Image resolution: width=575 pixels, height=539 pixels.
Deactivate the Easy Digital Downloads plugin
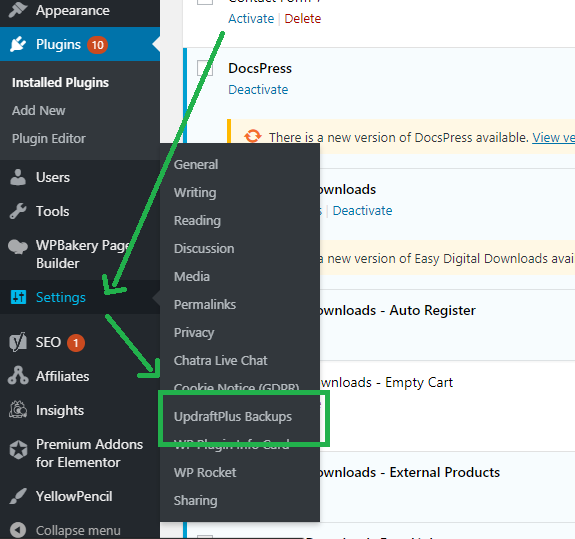pos(362,210)
